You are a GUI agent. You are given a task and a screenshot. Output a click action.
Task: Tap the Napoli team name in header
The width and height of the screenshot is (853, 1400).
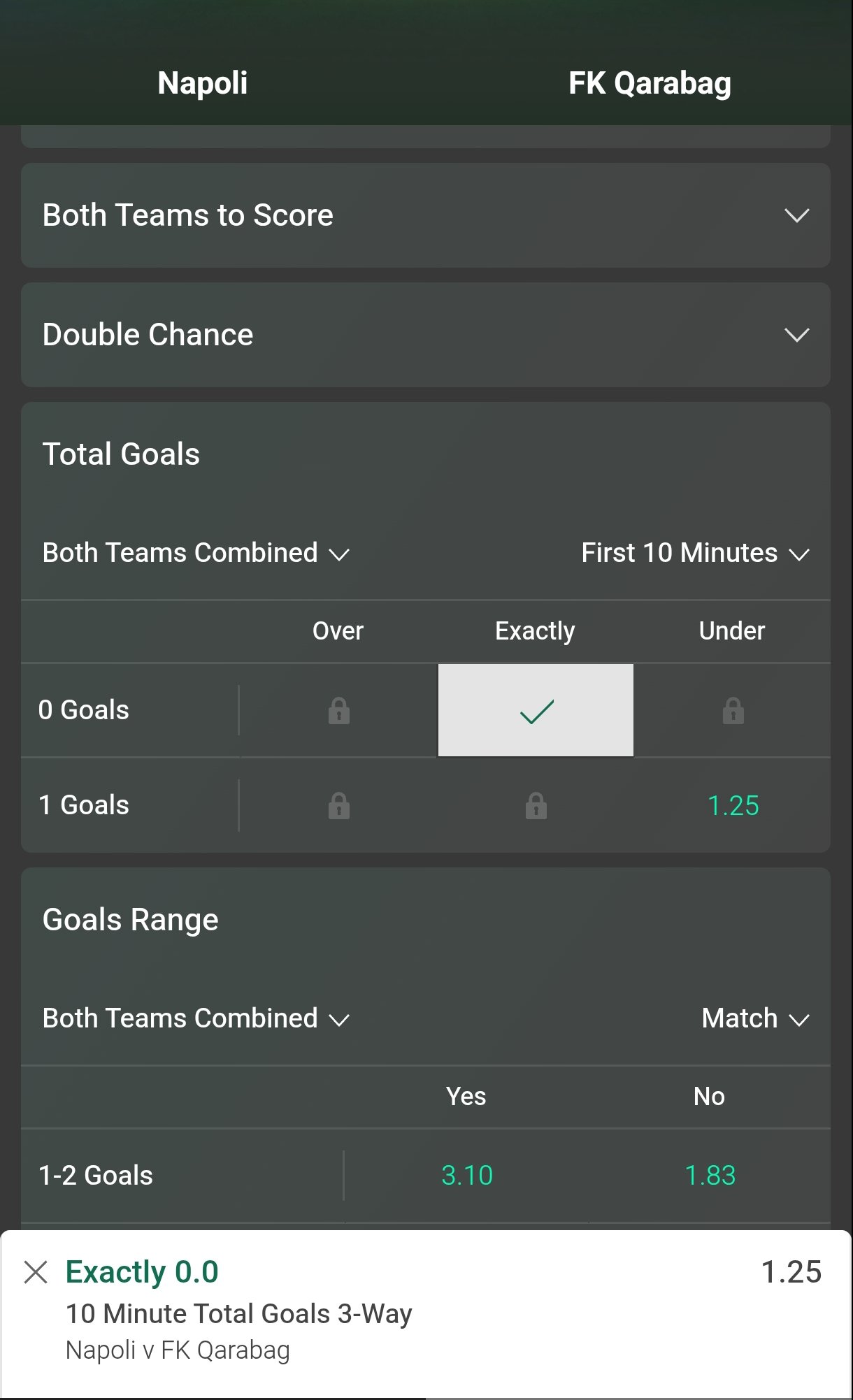coord(203,83)
